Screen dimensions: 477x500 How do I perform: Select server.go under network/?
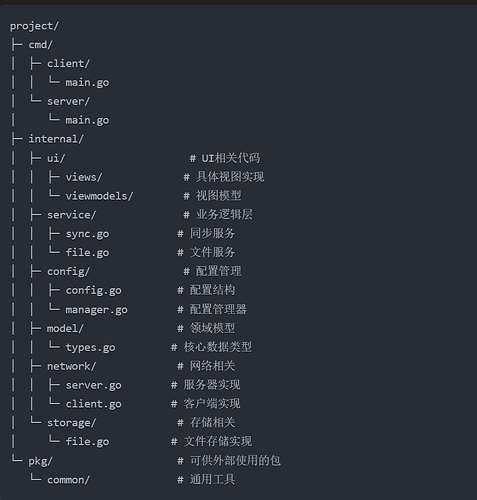(x=93, y=385)
